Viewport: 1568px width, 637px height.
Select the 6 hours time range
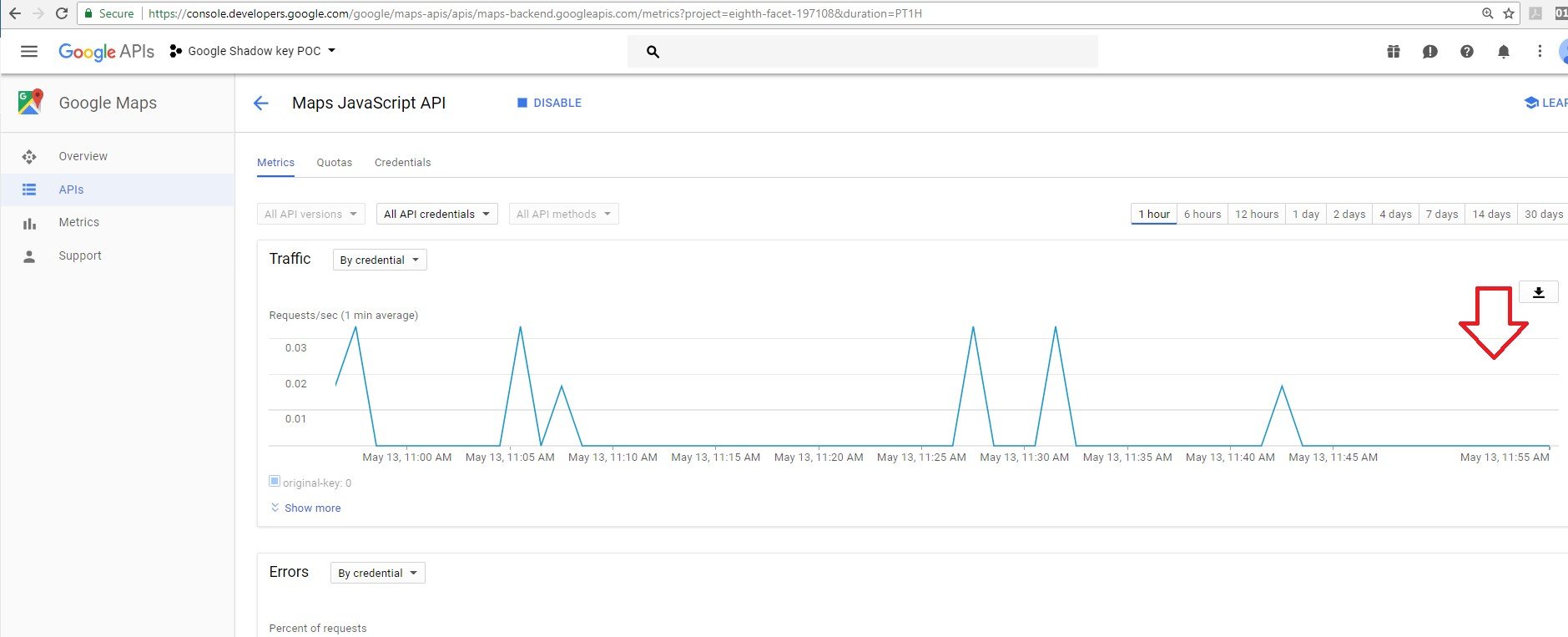point(1202,214)
